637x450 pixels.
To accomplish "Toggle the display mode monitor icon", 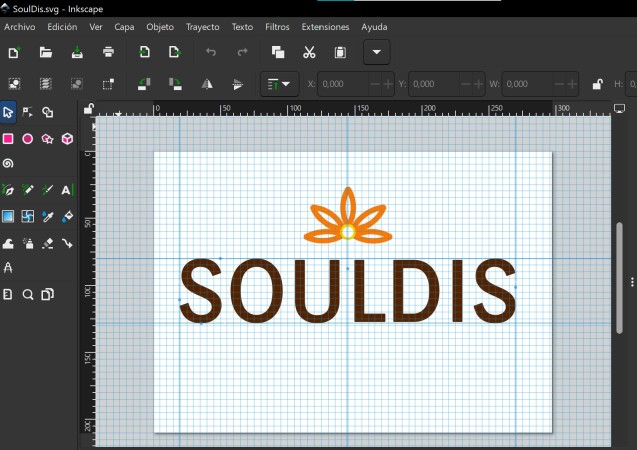I will [x=620, y=108].
